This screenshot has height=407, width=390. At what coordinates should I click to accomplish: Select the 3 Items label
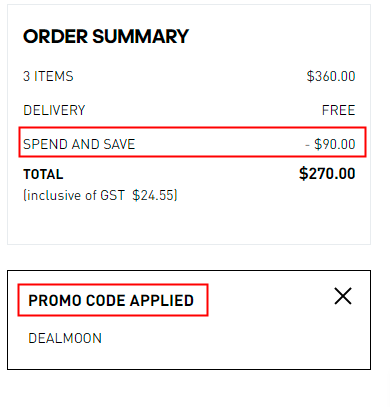pos(48,76)
